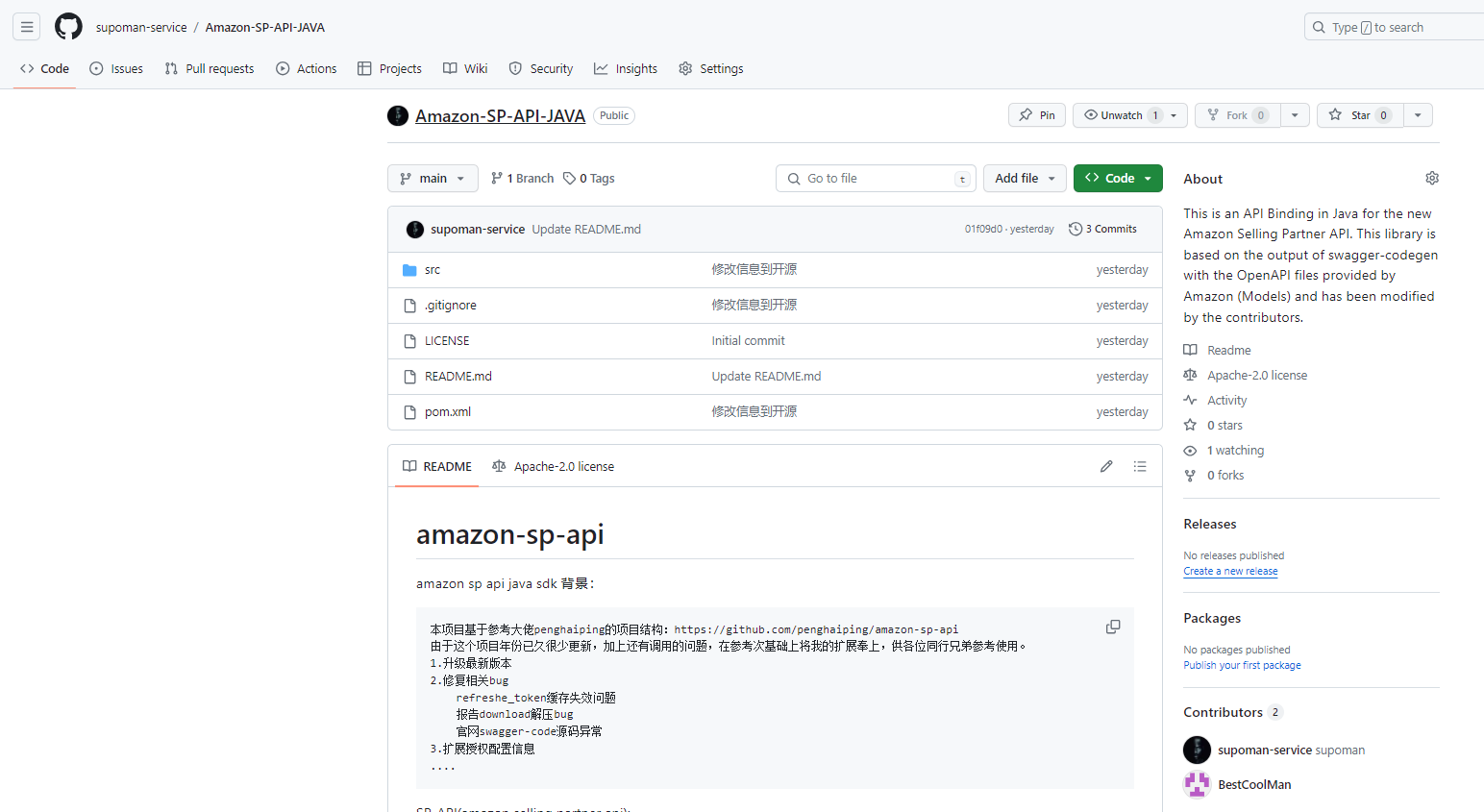The height and width of the screenshot is (812, 1484).
Task: Click the top search bar
Action: [x=1394, y=27]
